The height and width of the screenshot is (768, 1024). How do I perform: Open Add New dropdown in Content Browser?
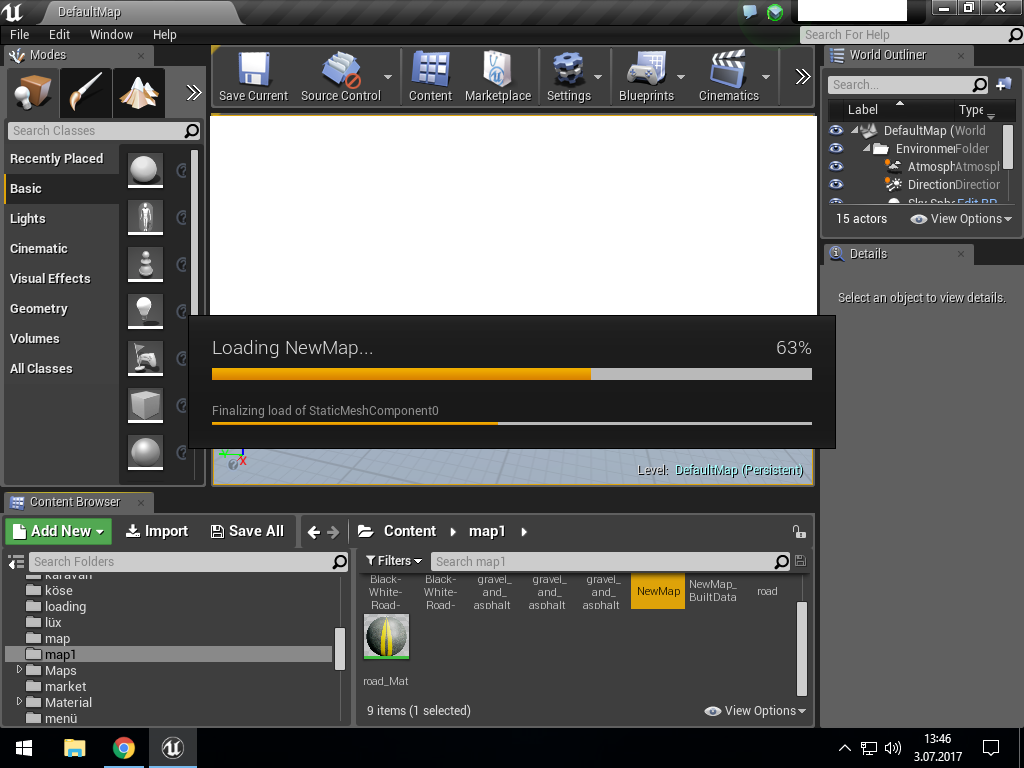tap(59, 531)
